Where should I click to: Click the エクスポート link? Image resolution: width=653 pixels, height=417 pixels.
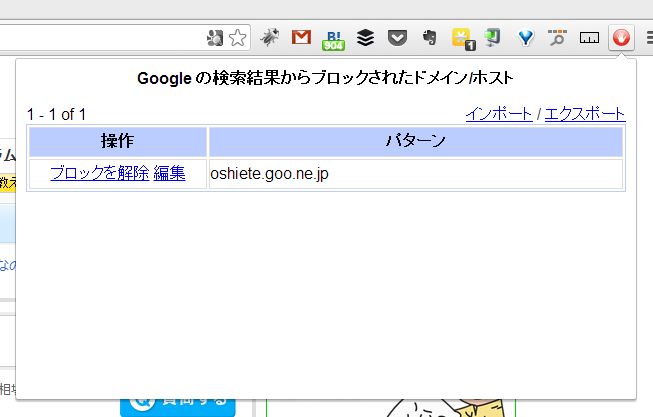coord(585,114)
